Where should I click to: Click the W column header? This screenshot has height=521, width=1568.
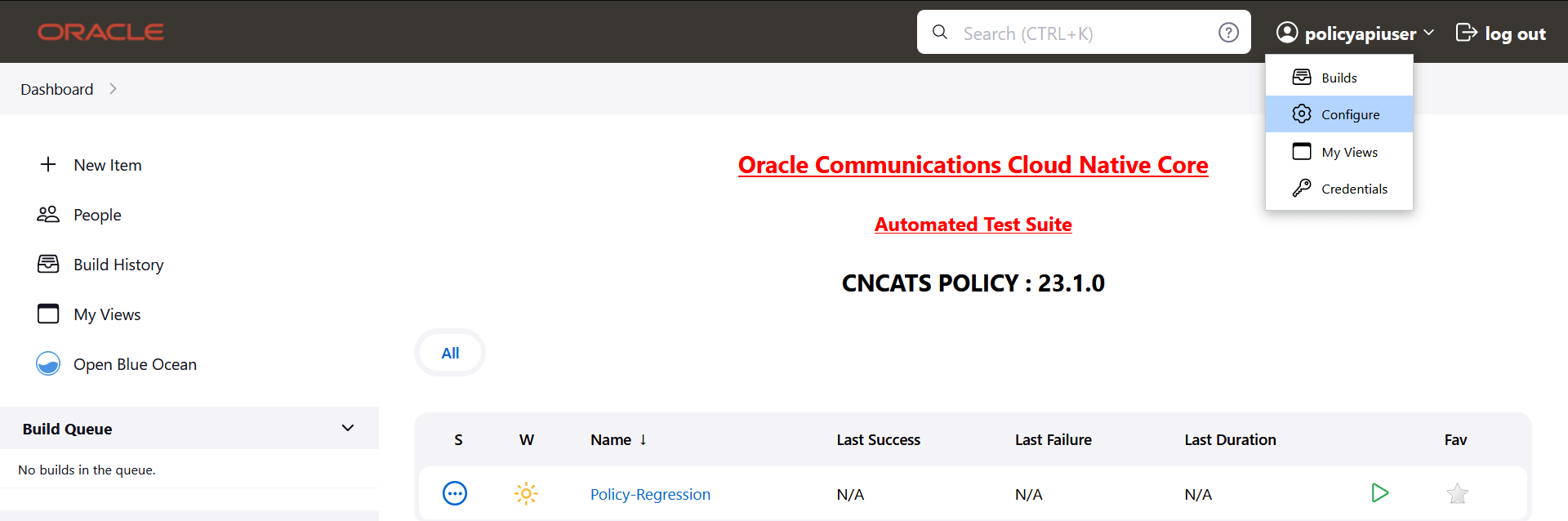point(527,439)
